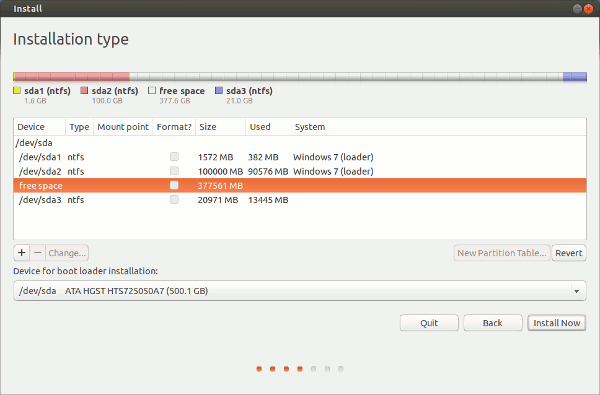Open the Change... partition dialog
This screenshot has width=600, height=395.
coord(67,253)
